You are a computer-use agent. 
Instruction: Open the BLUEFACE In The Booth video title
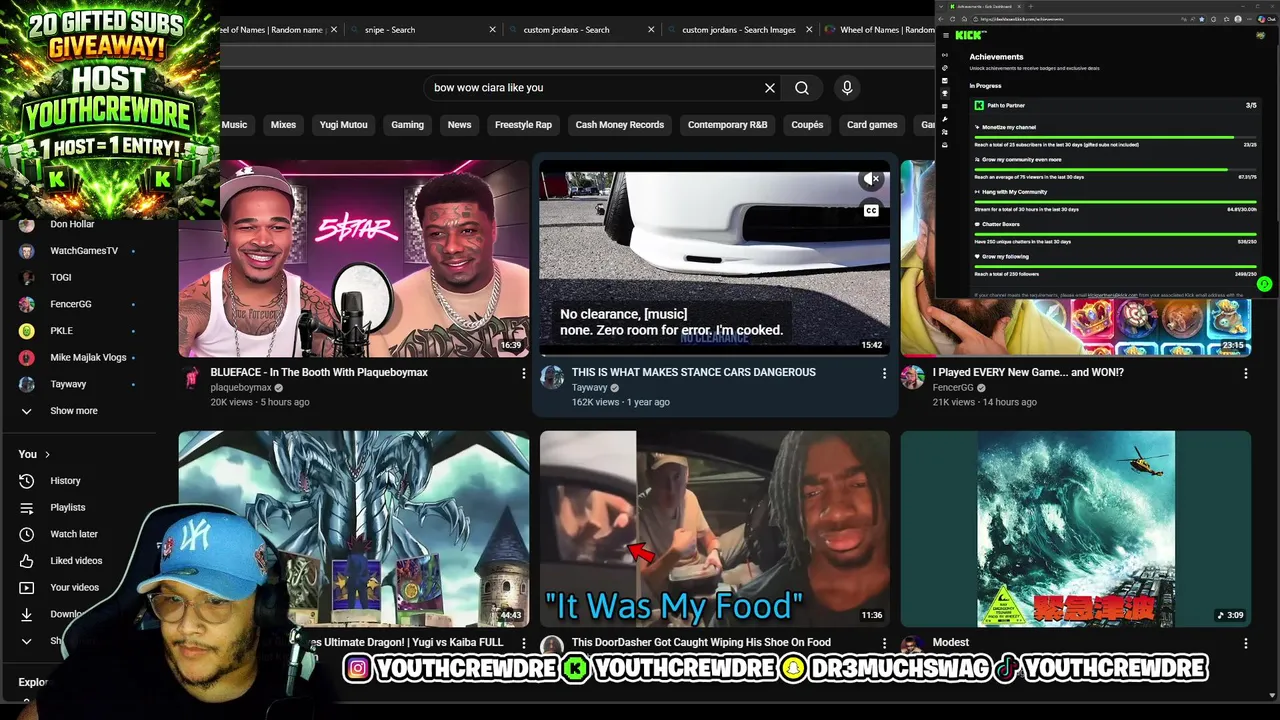click(x=319, y=372)
